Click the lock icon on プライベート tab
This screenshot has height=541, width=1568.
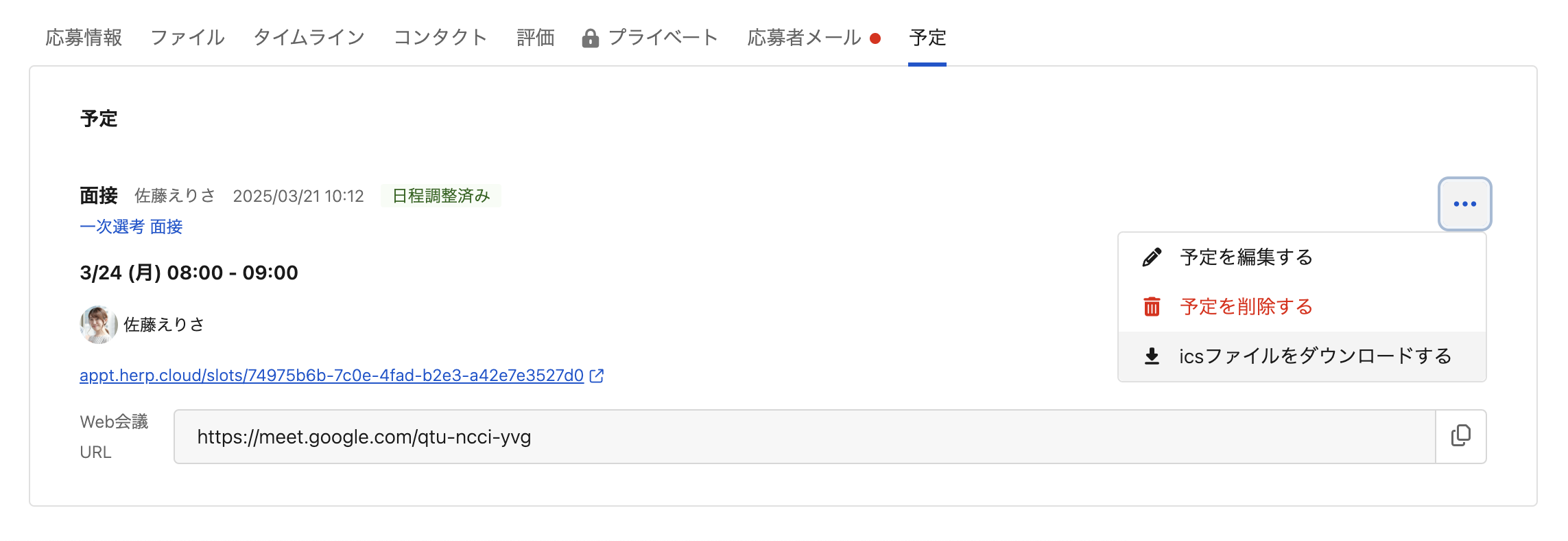[590, 38]
